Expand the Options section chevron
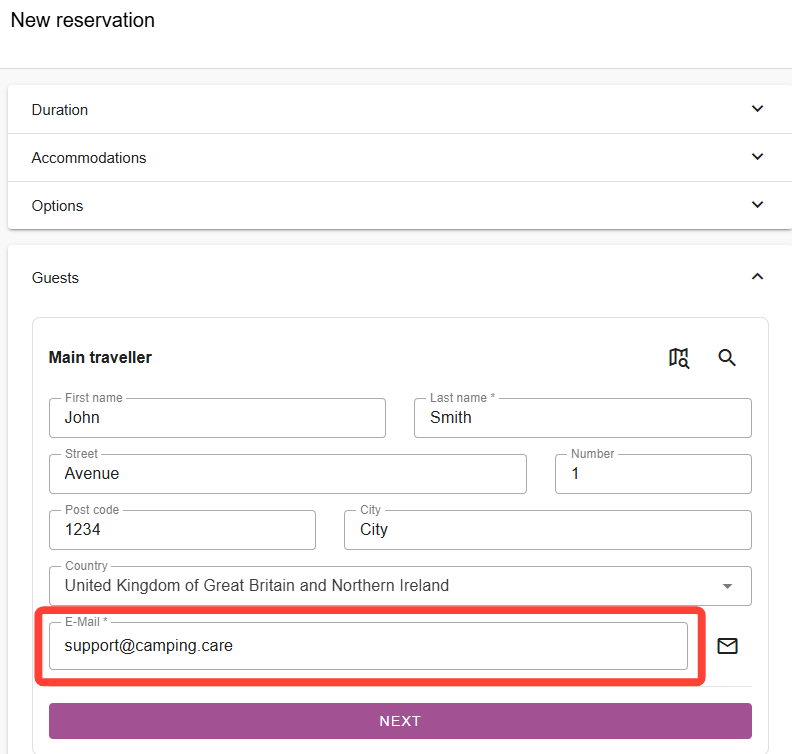The image size is (792, 754). coord(757,205)
